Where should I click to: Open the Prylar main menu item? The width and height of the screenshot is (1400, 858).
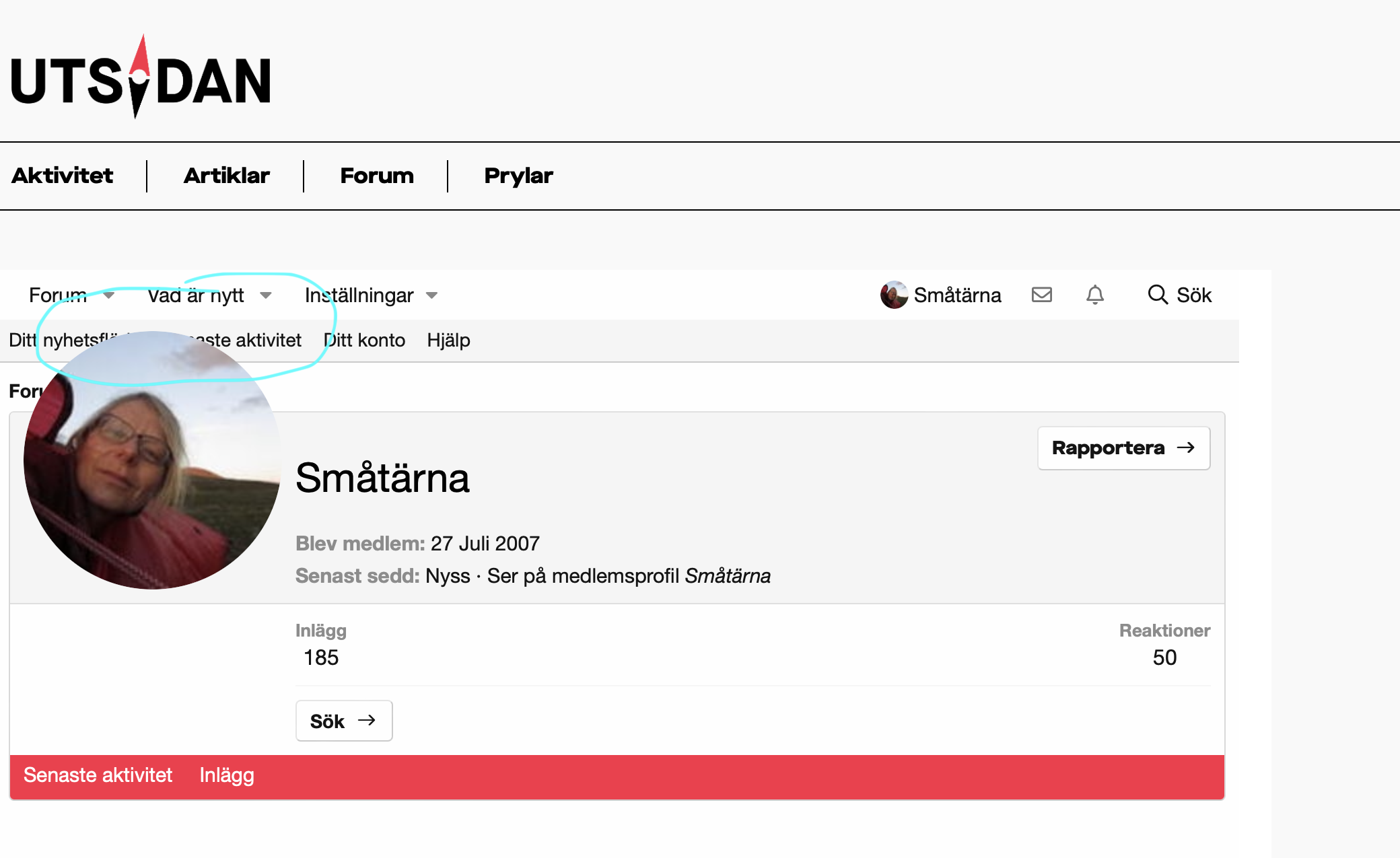(x=518, y=176)
